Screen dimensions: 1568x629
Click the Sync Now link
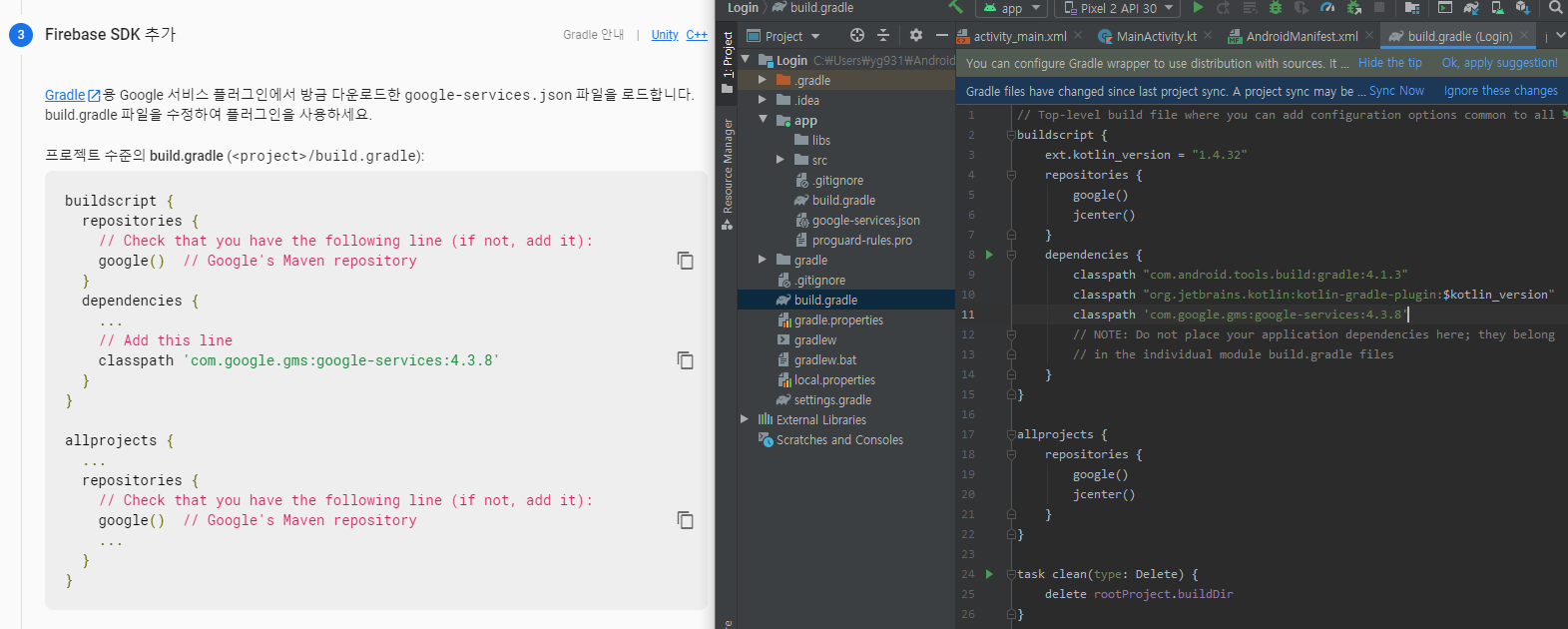[1396, 91]
